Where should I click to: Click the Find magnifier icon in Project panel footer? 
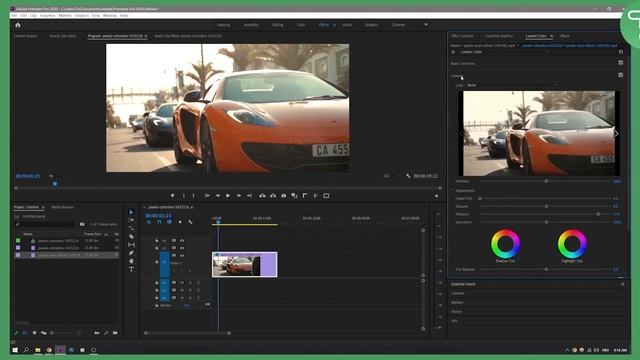[x=106, y=333]
